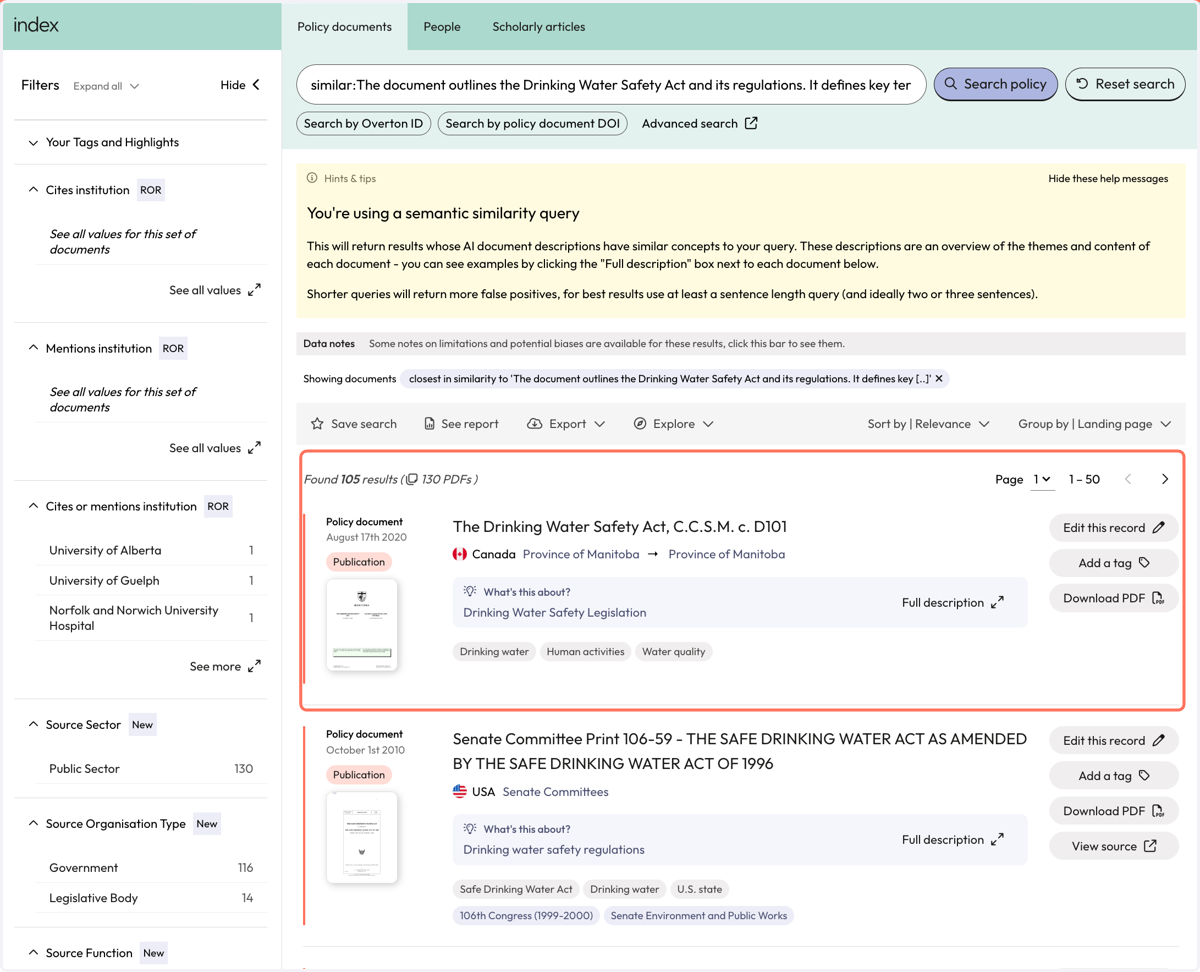Click the reset arrow icon in Reset search
The image size is (1200, 972).
1082,84
